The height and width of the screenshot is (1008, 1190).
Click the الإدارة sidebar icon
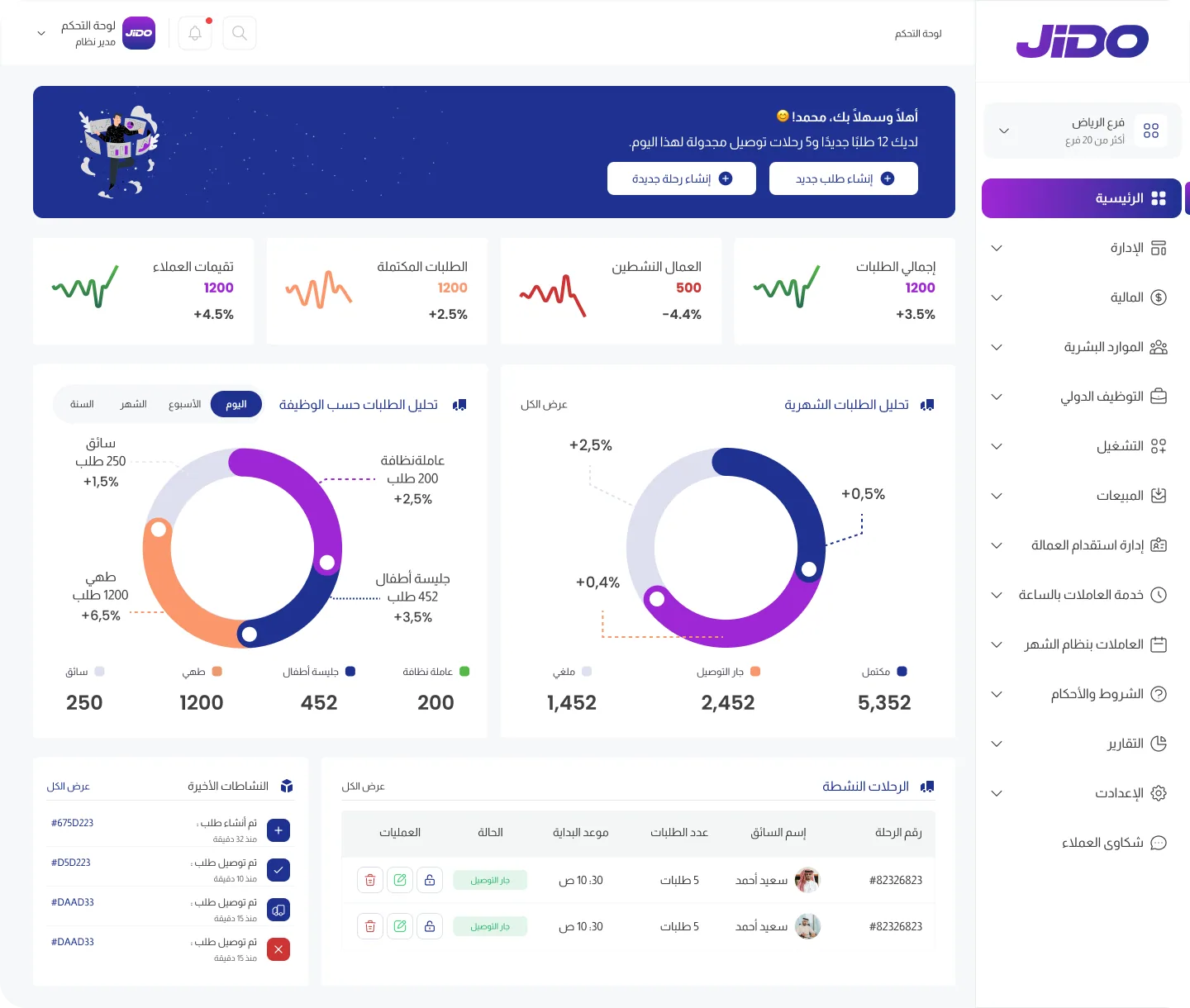pos(1159,248)
